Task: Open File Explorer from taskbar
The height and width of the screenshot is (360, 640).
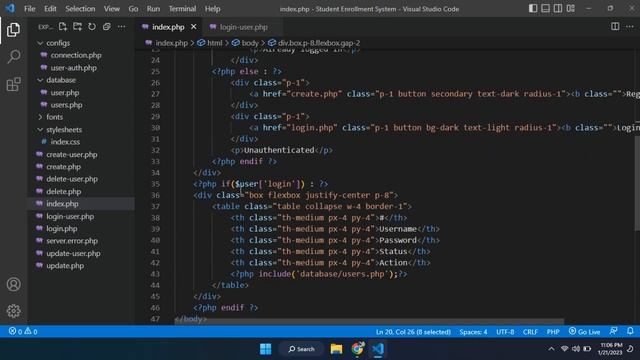Action: click(x=336, y=349)
